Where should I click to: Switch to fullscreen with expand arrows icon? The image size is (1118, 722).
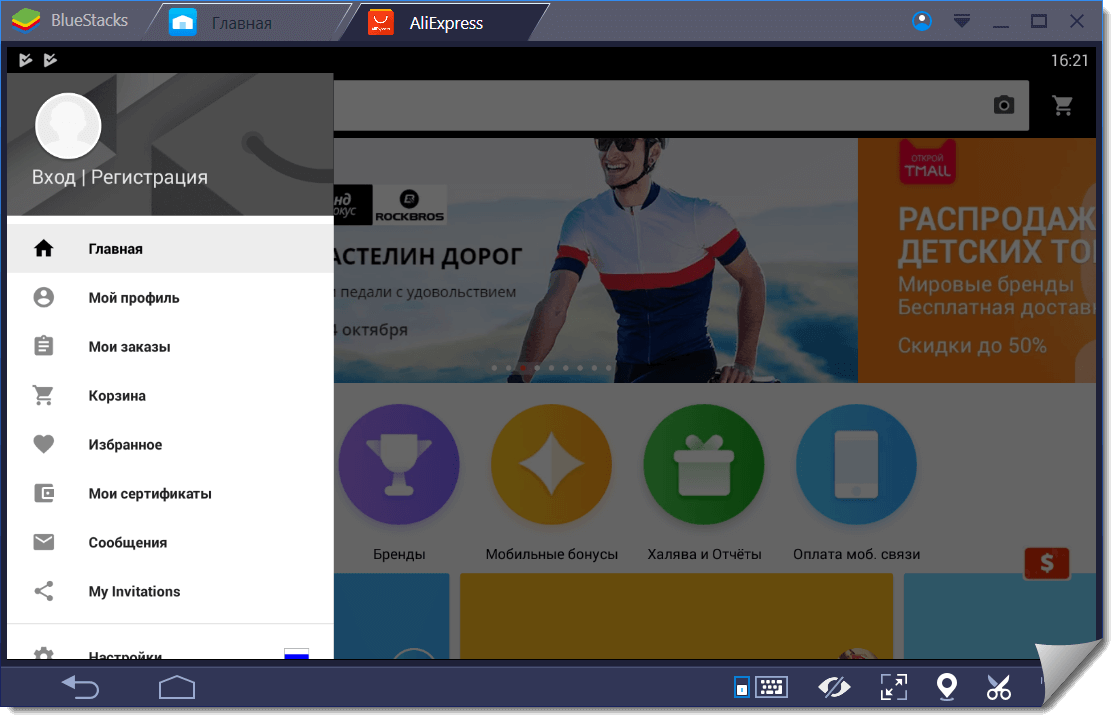pyautogui.click(x=893, y=687)
